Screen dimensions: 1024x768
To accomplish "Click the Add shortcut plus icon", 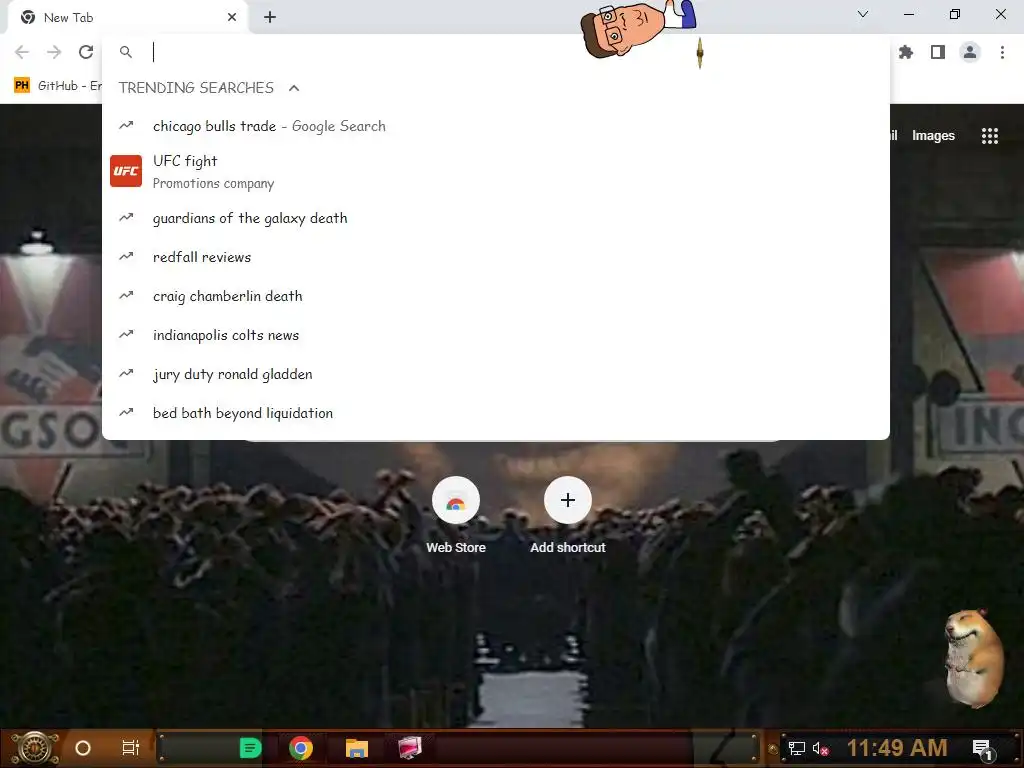I will (x=568, y=500).
